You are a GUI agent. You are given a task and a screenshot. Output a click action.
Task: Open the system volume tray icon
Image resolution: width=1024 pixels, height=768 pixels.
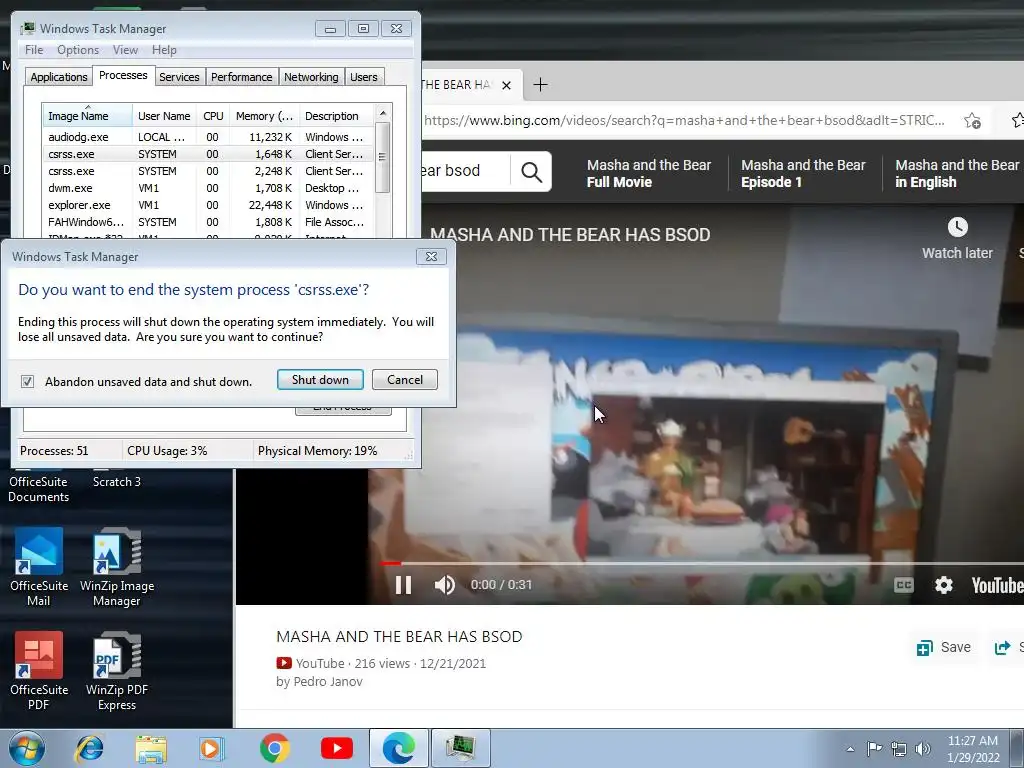[923, 749]
